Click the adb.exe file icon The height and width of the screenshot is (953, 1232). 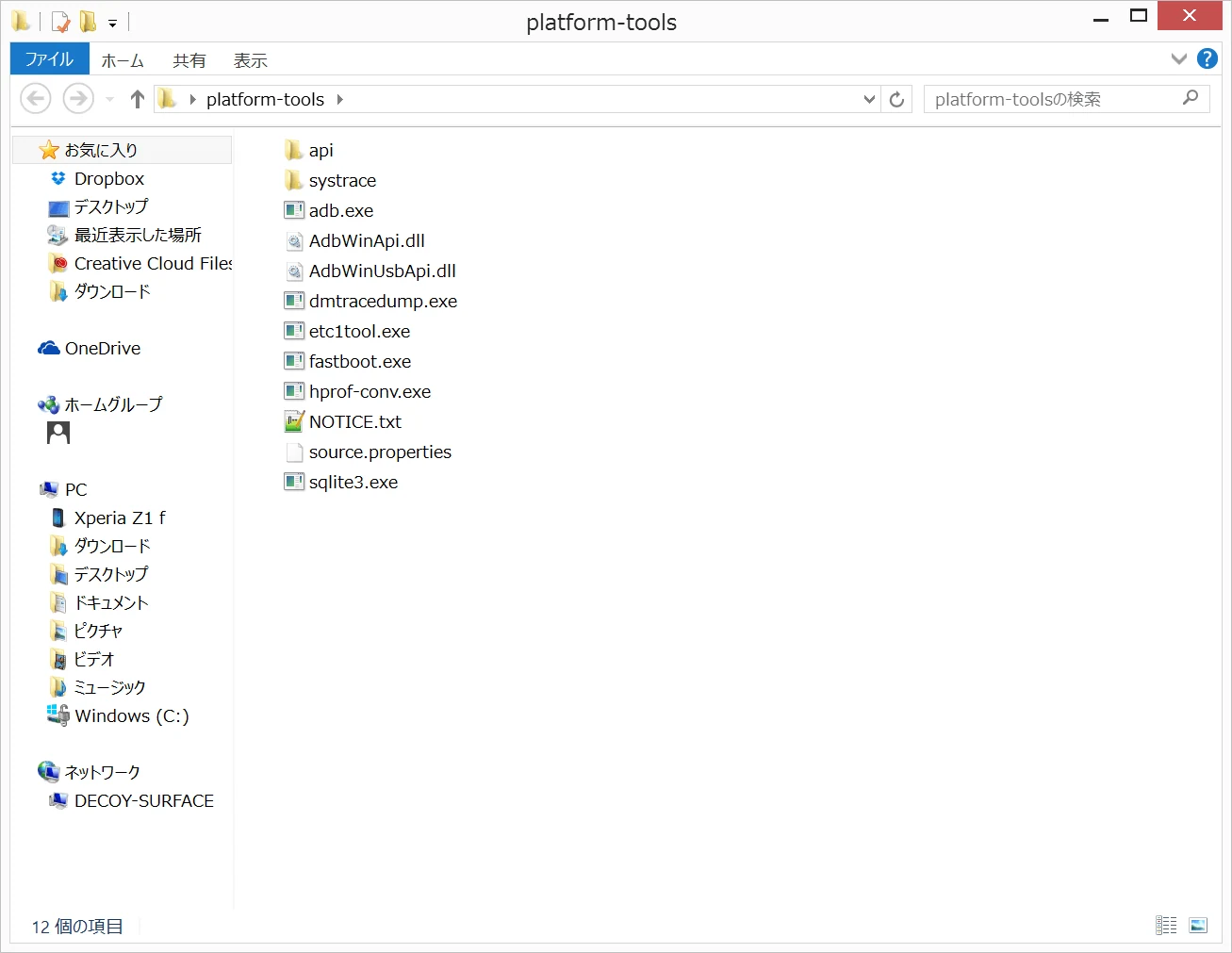tap(294, 210)
